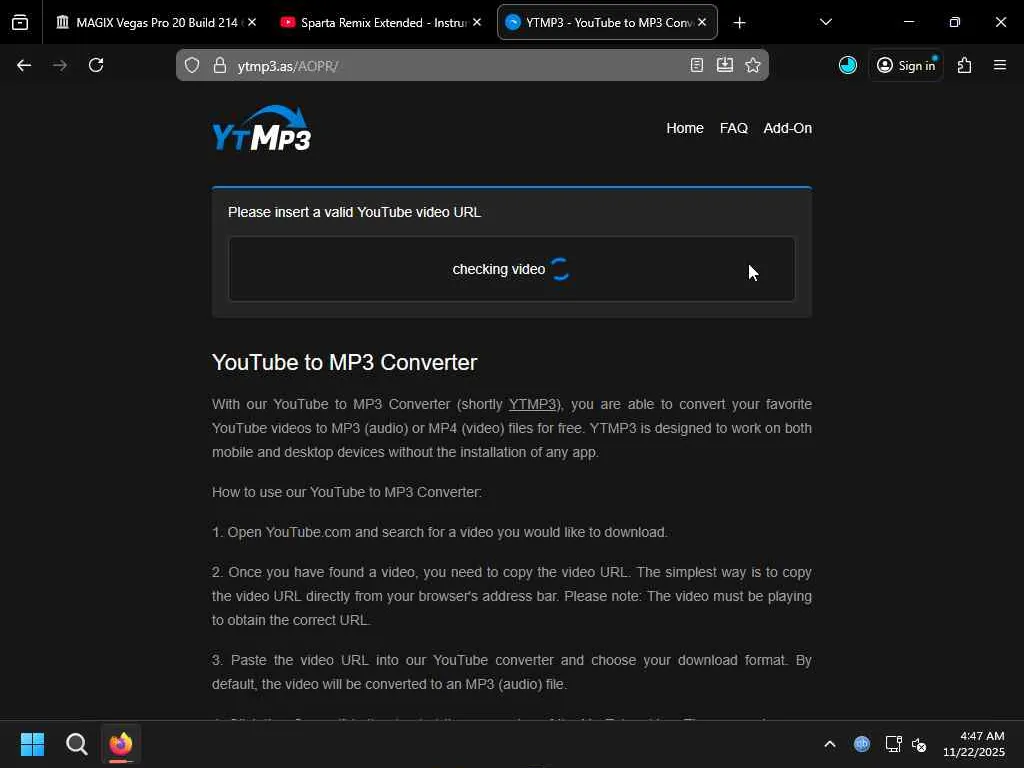Click the text 'Please insert a valid YouTube video URL'
1024x768 pixels.
point(354,212)
